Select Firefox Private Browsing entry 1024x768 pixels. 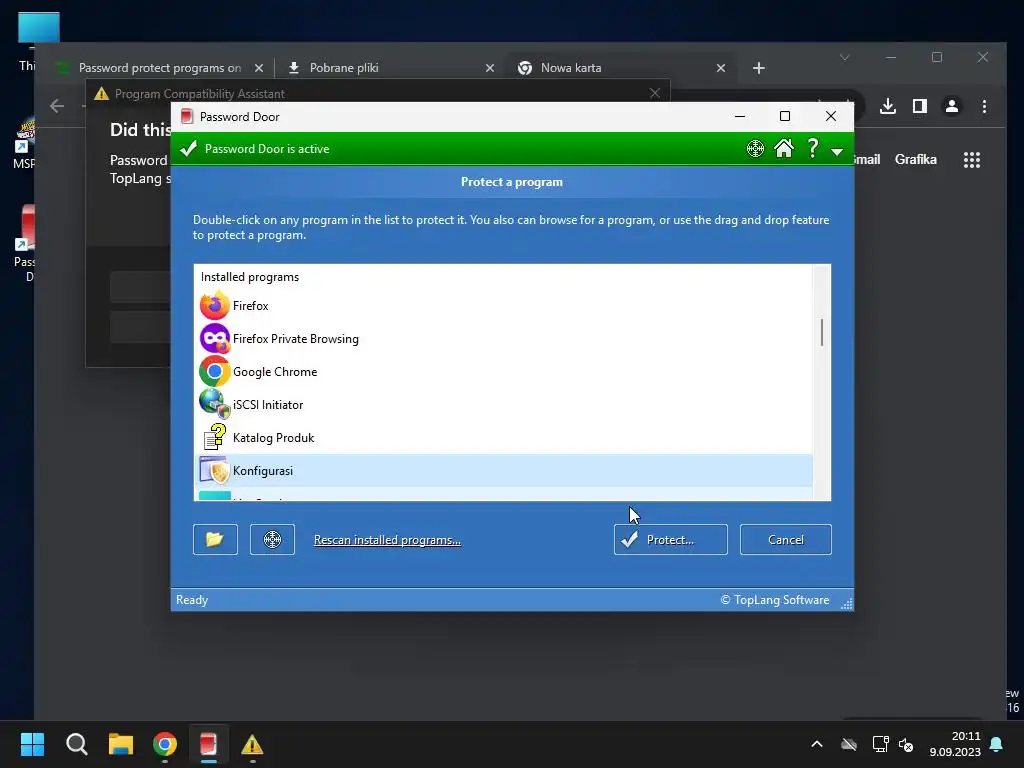(503, 339)
